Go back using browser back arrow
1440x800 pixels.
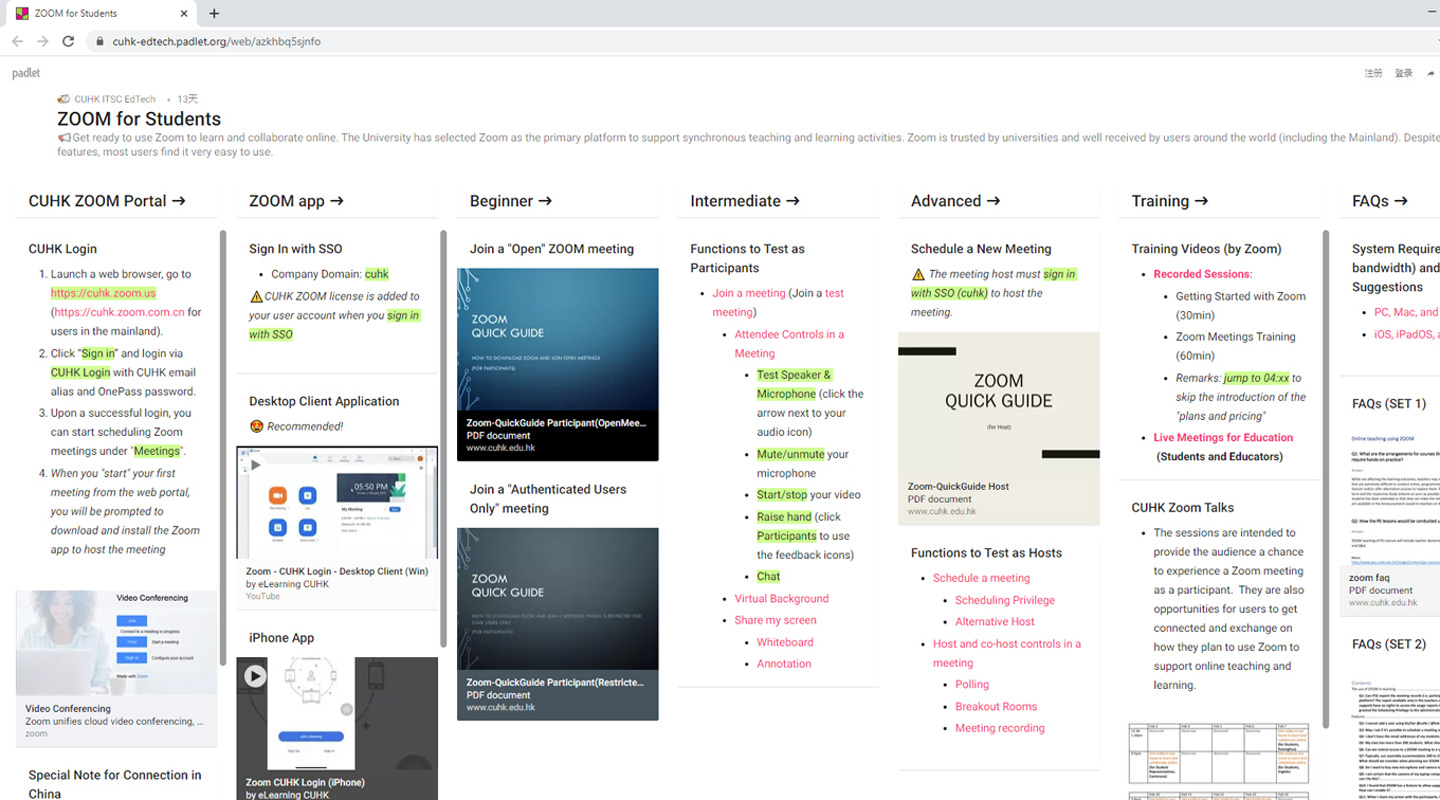tap(17, 41)
